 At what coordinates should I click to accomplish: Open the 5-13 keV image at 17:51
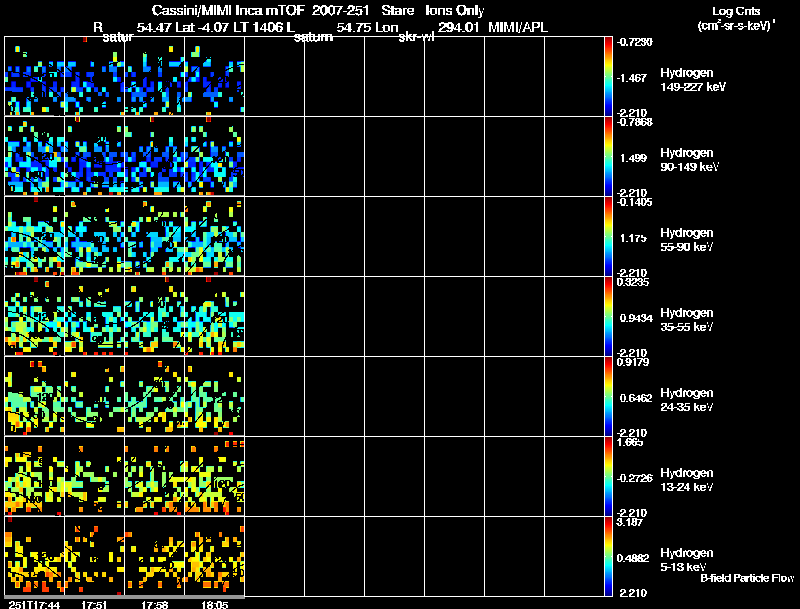click(94, 556)
